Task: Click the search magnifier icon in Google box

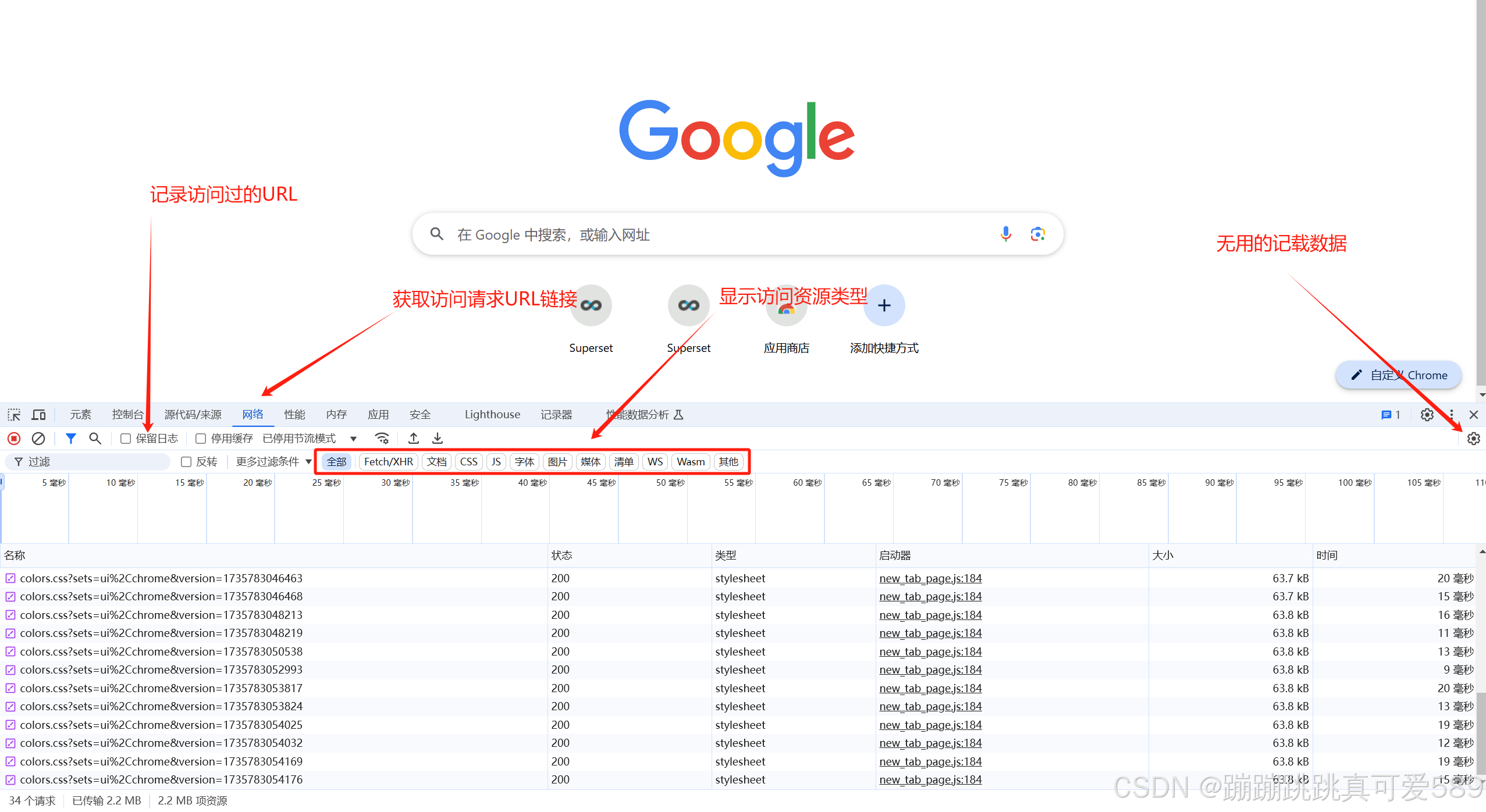Action: click(x=436, y=234)
